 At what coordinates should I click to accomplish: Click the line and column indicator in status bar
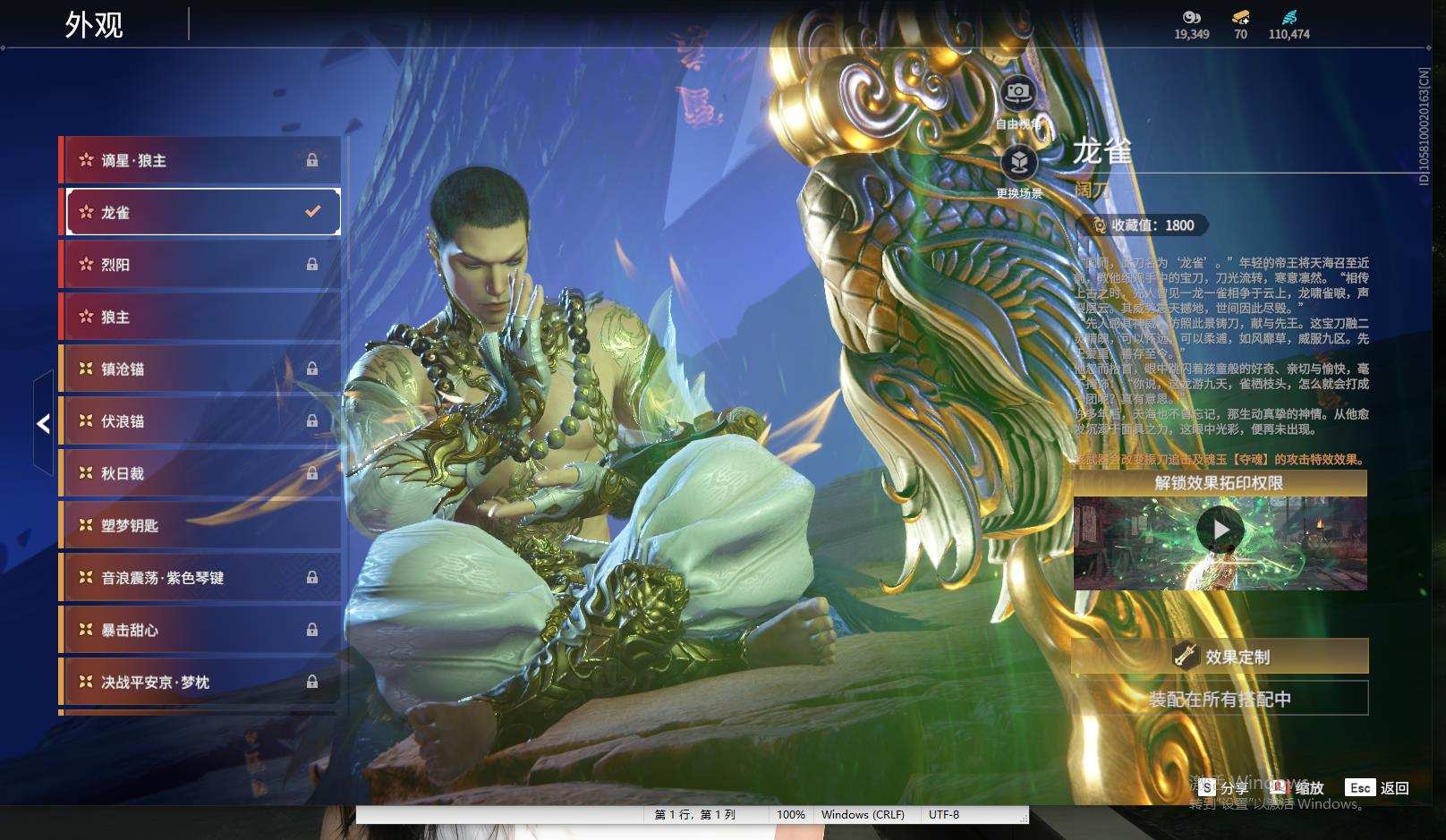pos(694,815)
